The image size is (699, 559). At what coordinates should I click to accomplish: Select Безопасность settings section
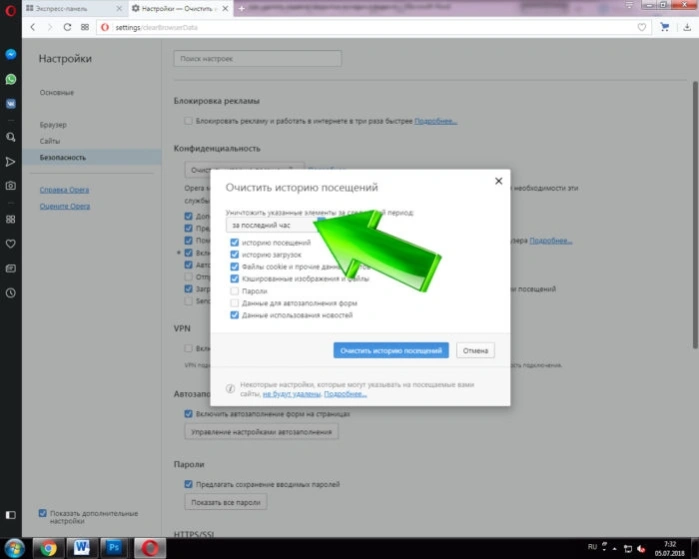tap(92, 157)
